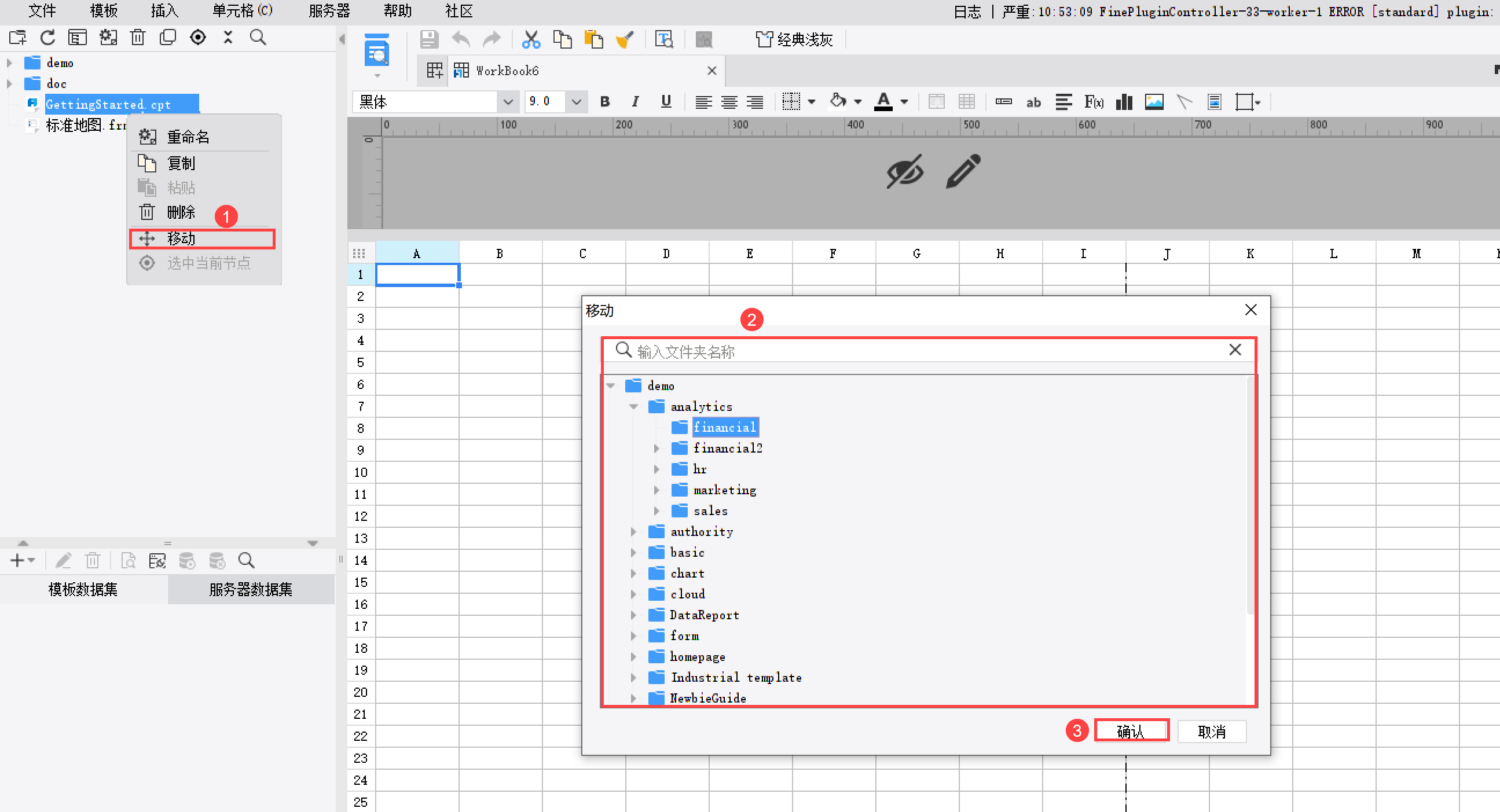Viewport: 1500px width, 812px height.
Task: Click refresh icon in file panel
Action: (47, 38)
